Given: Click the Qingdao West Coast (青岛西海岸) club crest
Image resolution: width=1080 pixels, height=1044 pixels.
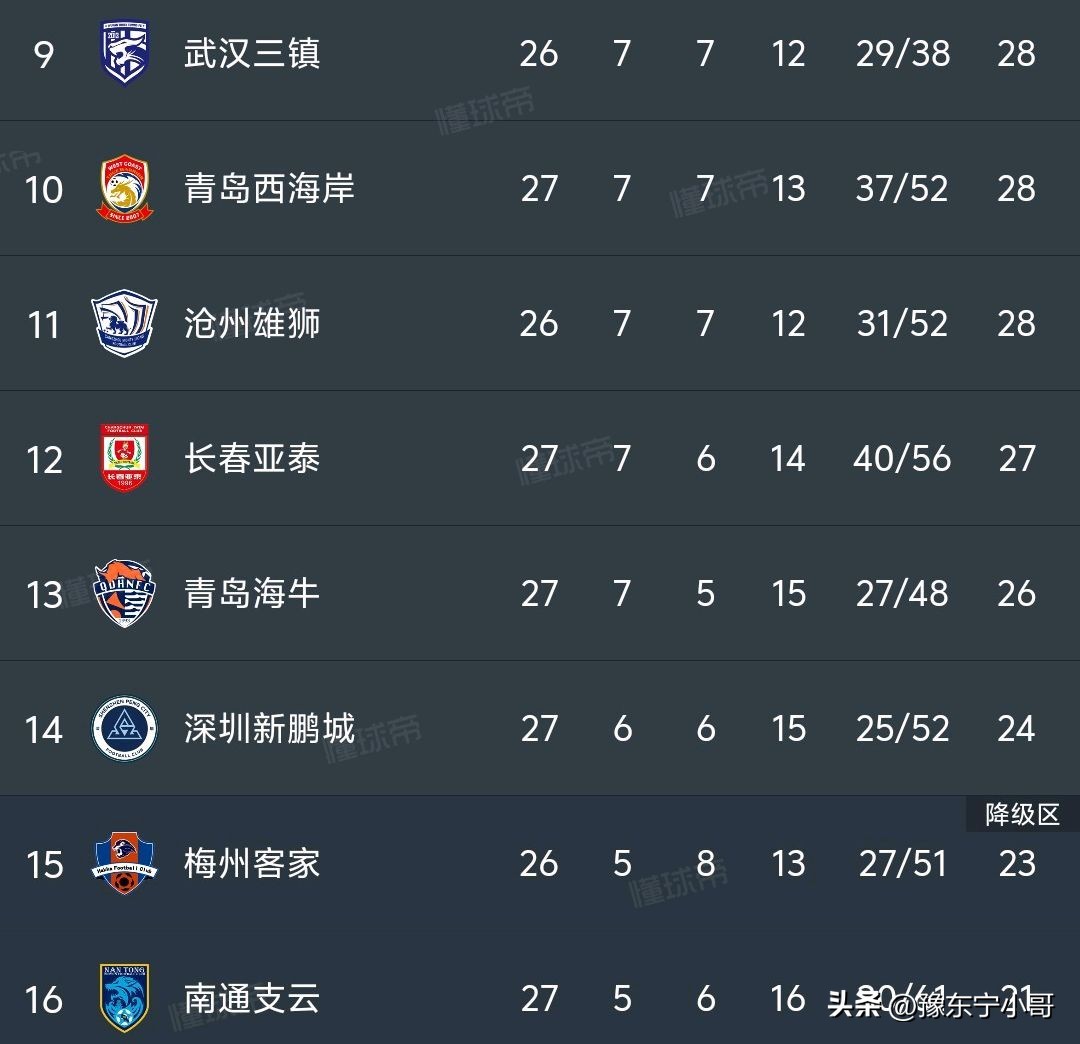Looking at the screenshot, I should coord(125,189).
